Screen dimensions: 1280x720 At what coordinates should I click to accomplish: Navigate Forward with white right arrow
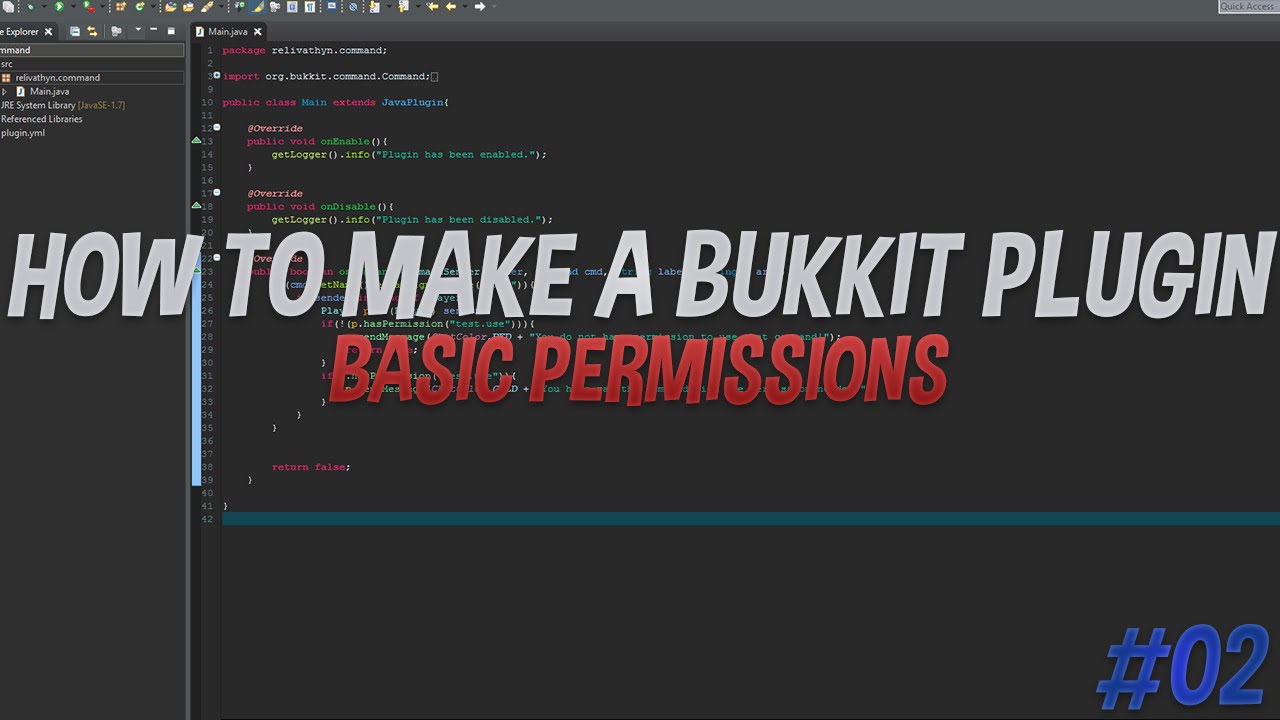click(480, 6)
